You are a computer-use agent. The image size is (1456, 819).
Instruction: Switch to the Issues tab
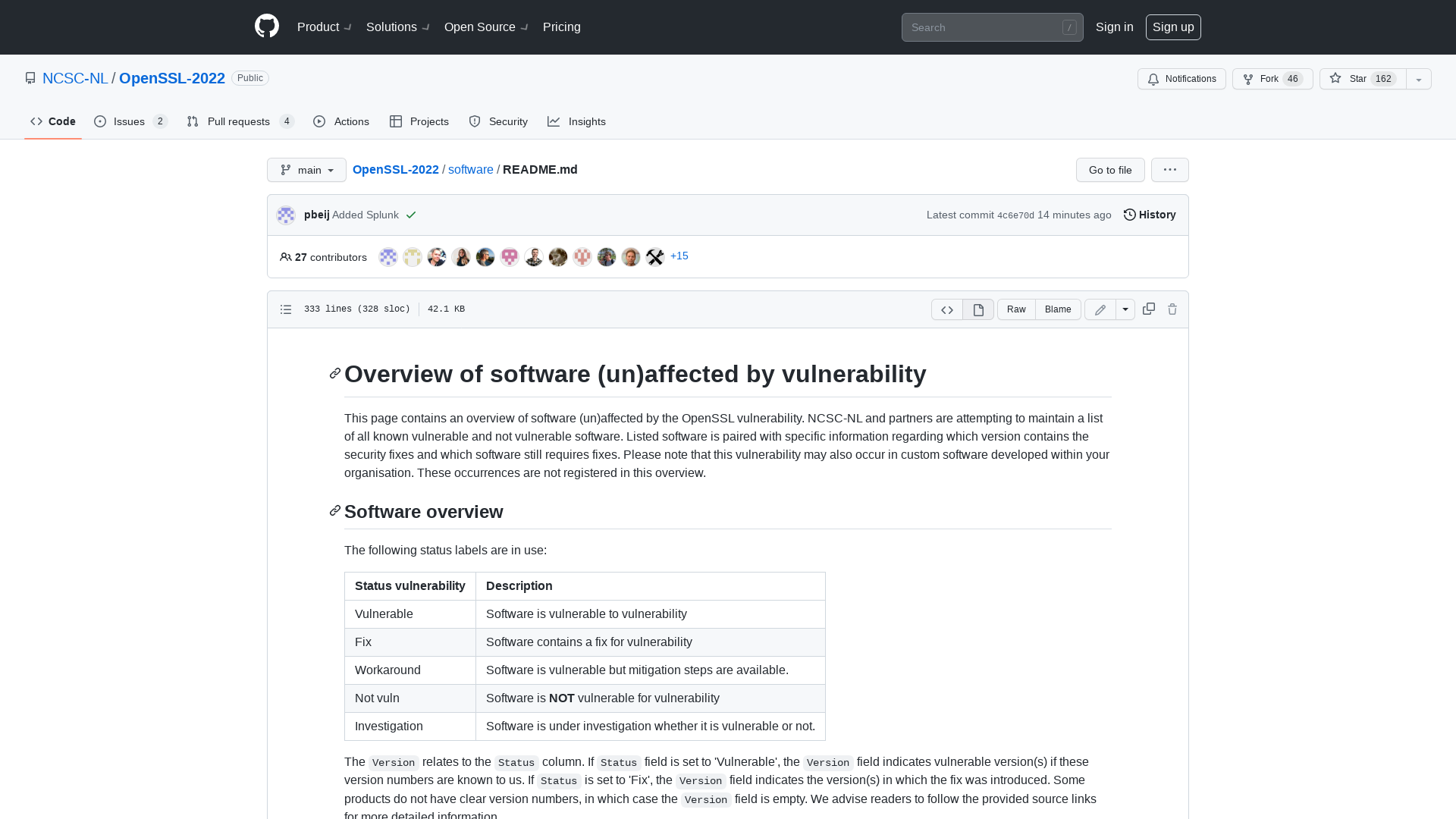click(129, 121)
